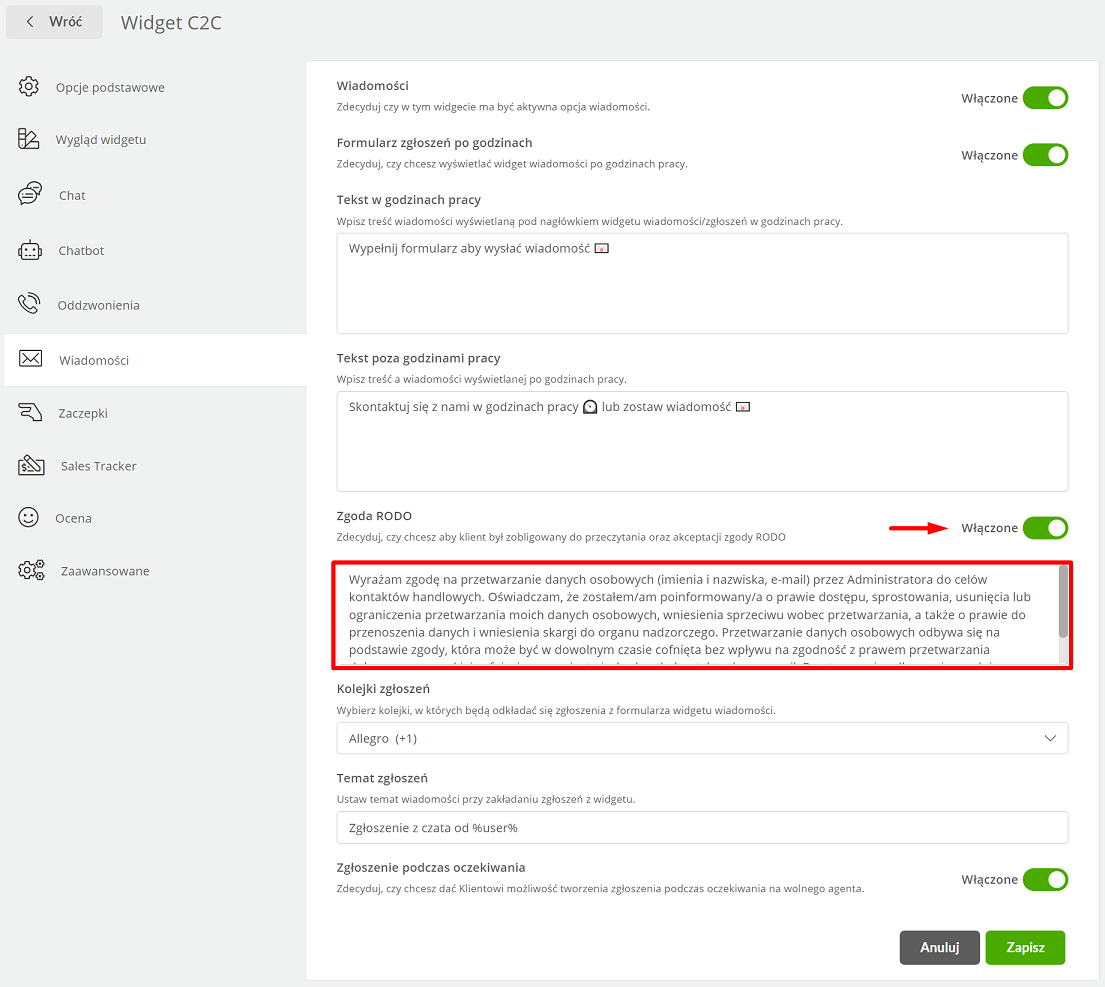Open the Sales Tracker section

point(99,466)
